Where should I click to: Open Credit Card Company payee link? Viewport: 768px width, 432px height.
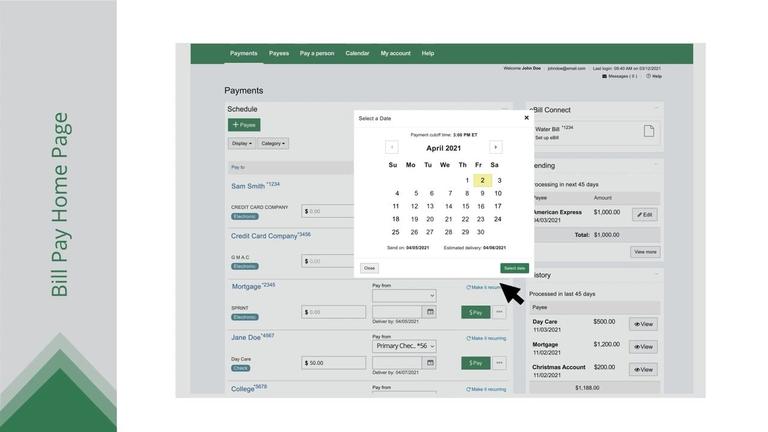(271, 236)
